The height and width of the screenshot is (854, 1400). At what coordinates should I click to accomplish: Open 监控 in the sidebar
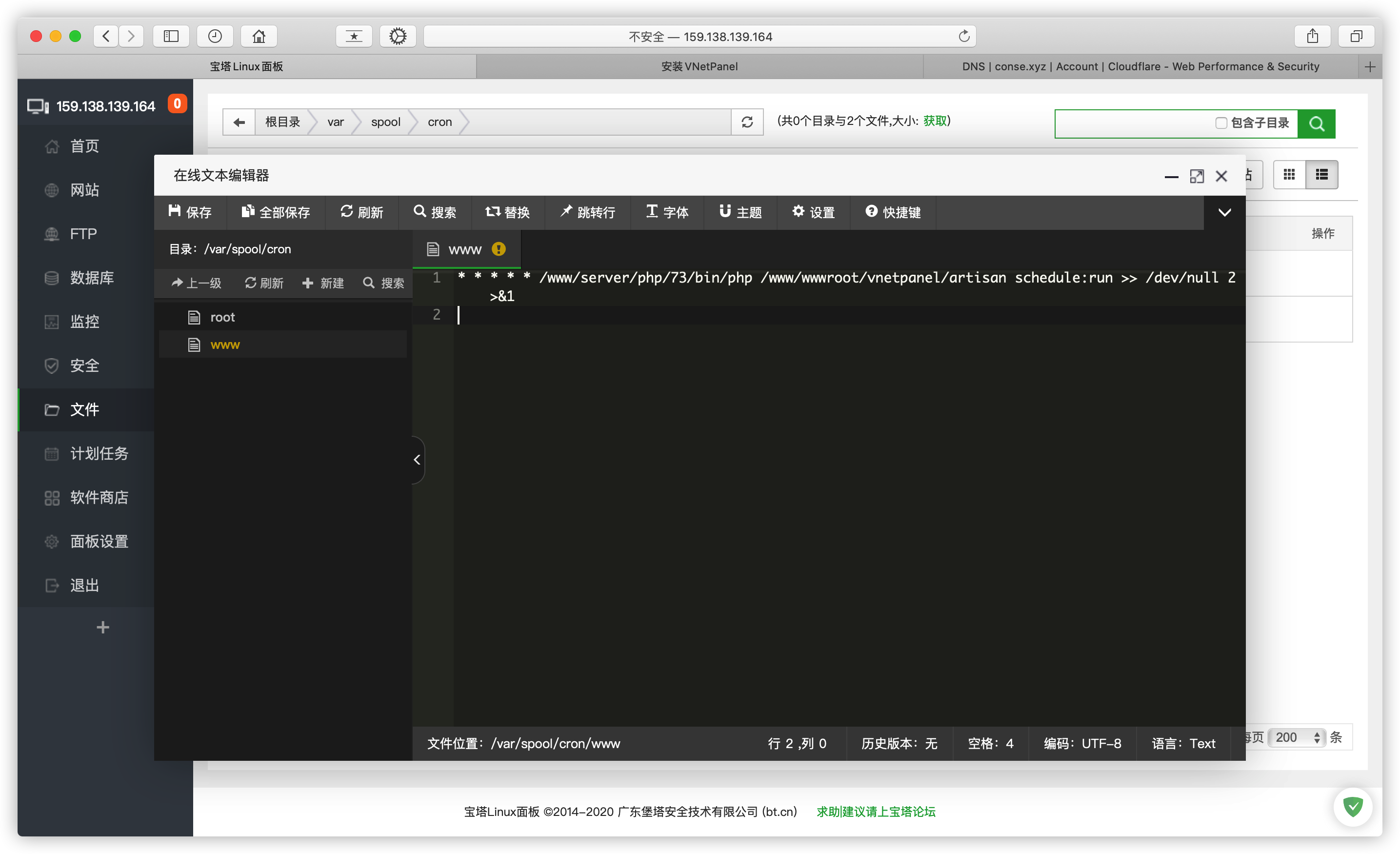click(85, 322)
